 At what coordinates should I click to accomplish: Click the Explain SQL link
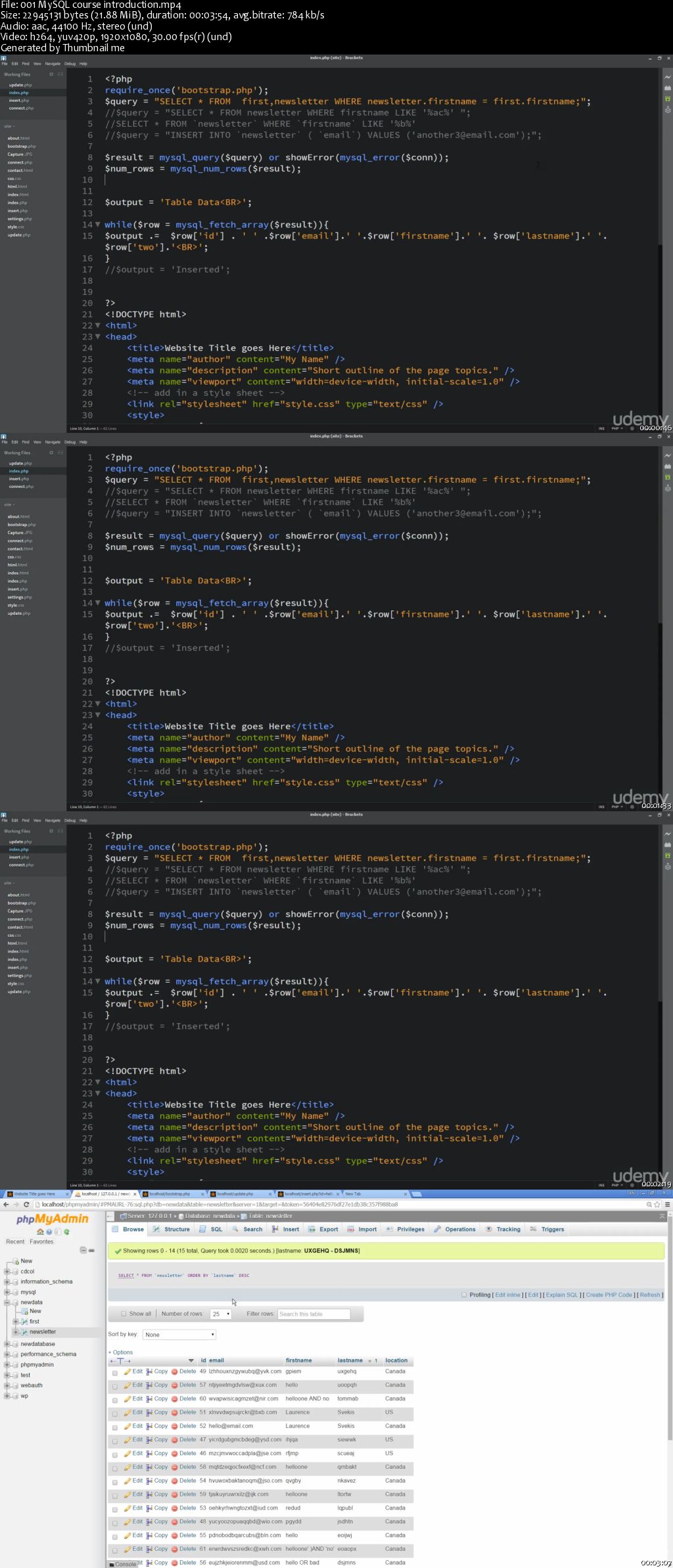pos(561,1295)
